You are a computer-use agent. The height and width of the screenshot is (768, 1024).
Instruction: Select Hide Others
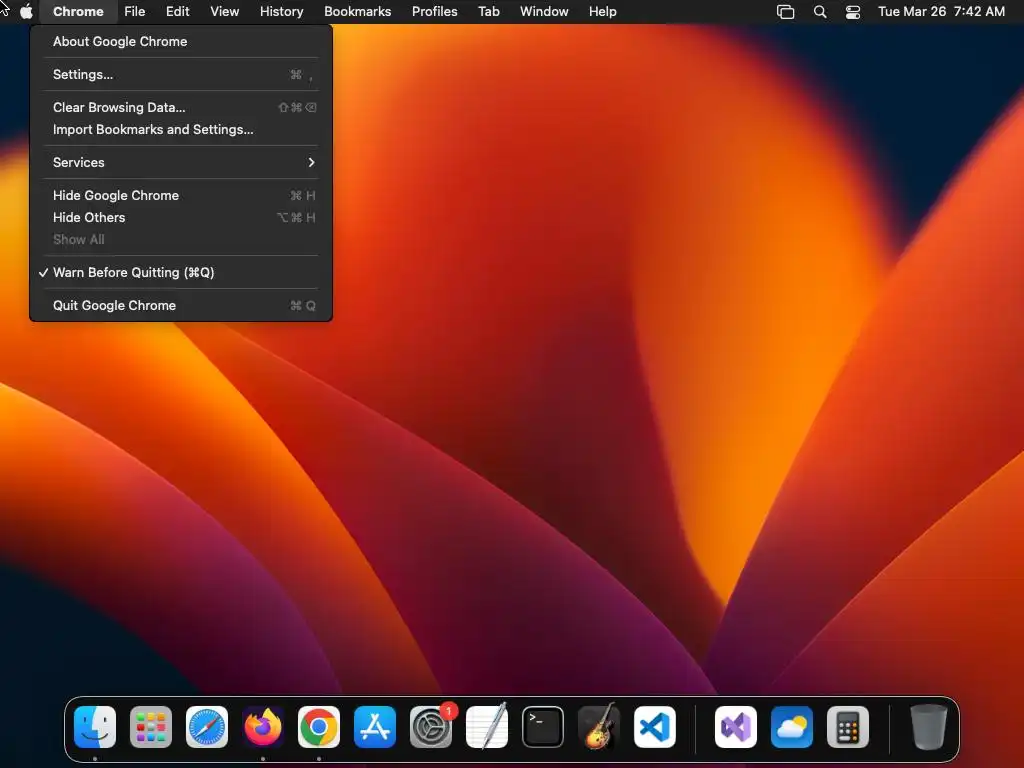pos(181,217)
